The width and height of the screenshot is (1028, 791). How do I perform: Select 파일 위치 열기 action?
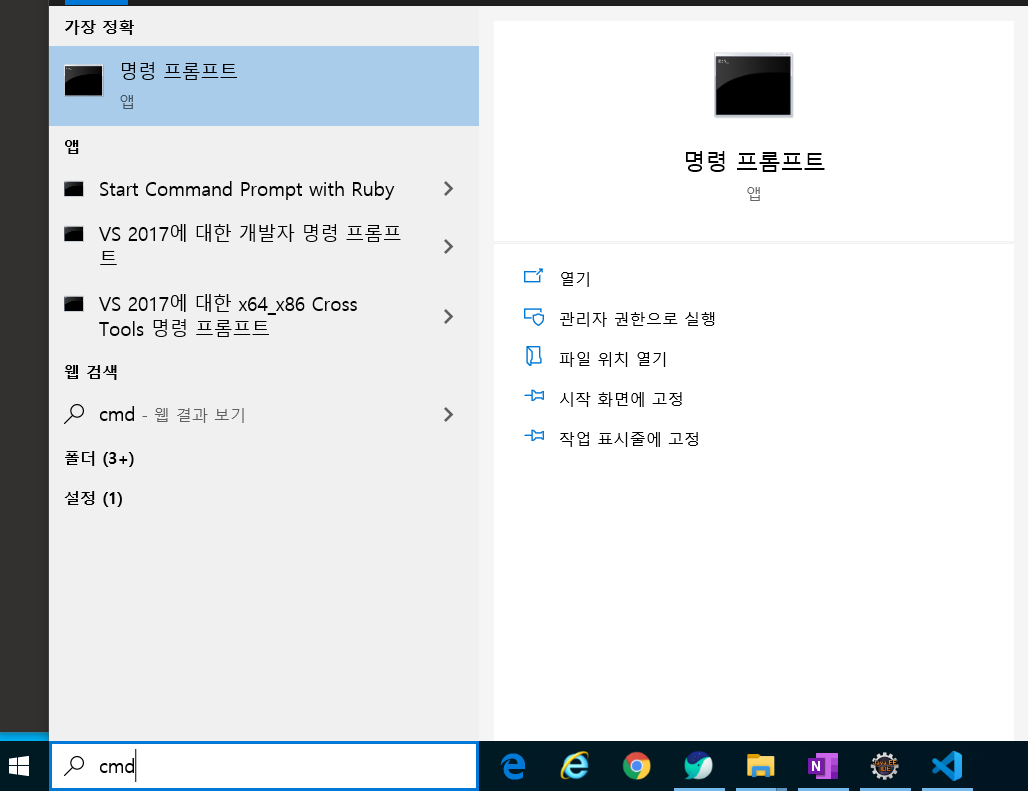pos(613,358)
